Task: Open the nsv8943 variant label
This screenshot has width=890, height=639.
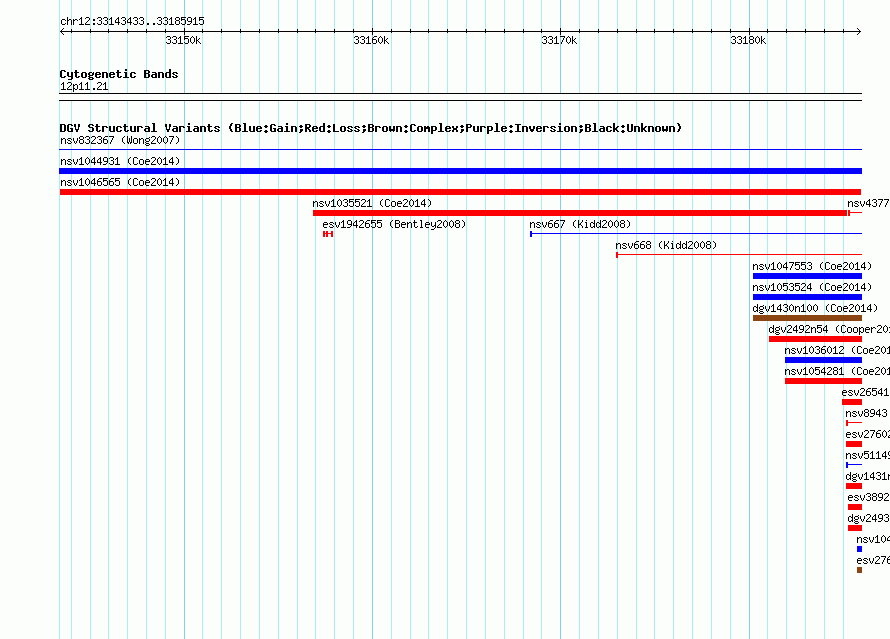Action: click(866, 413)
